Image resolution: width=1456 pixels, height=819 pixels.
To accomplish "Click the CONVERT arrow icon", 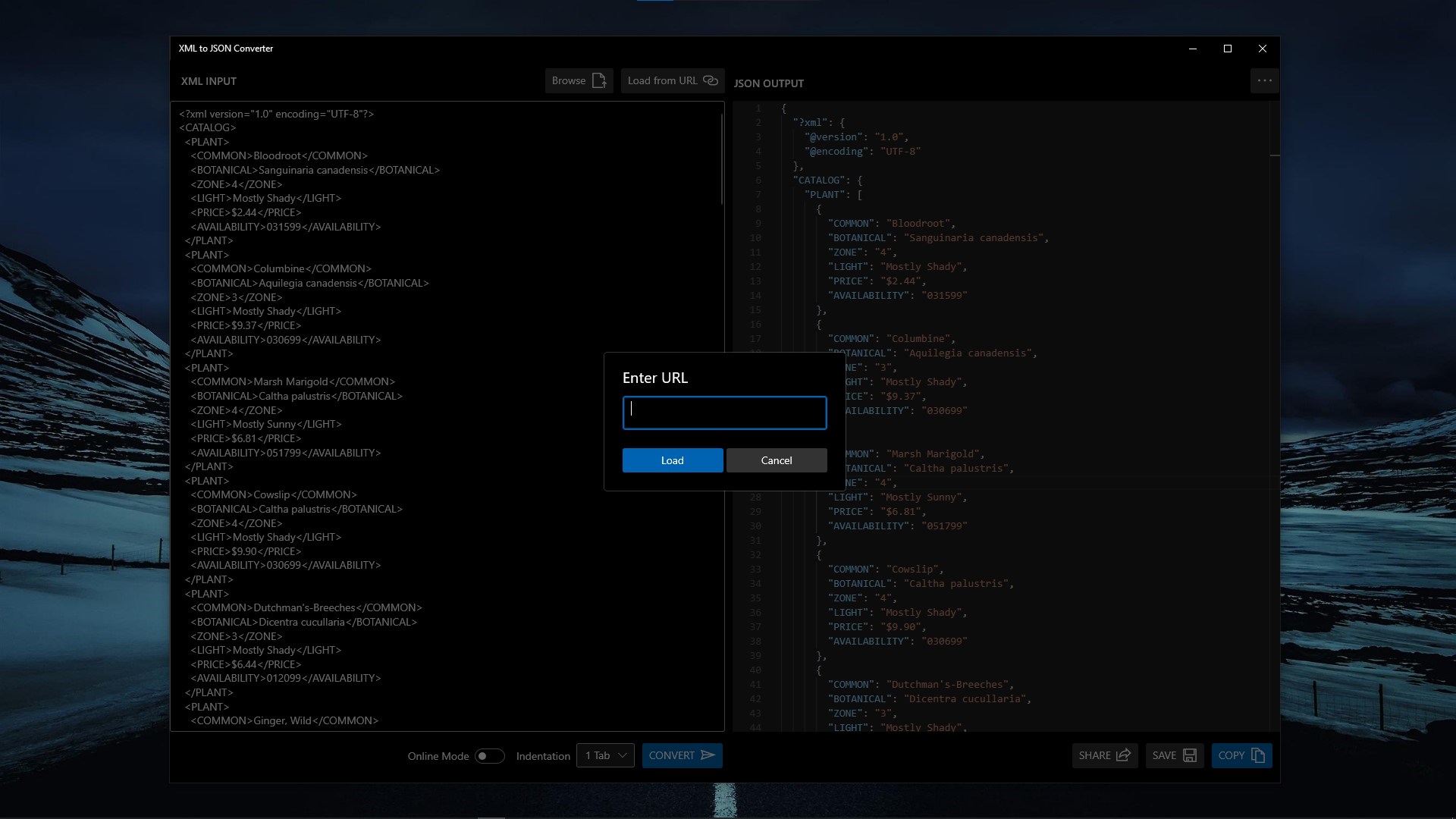I will [x=708, y=755].
